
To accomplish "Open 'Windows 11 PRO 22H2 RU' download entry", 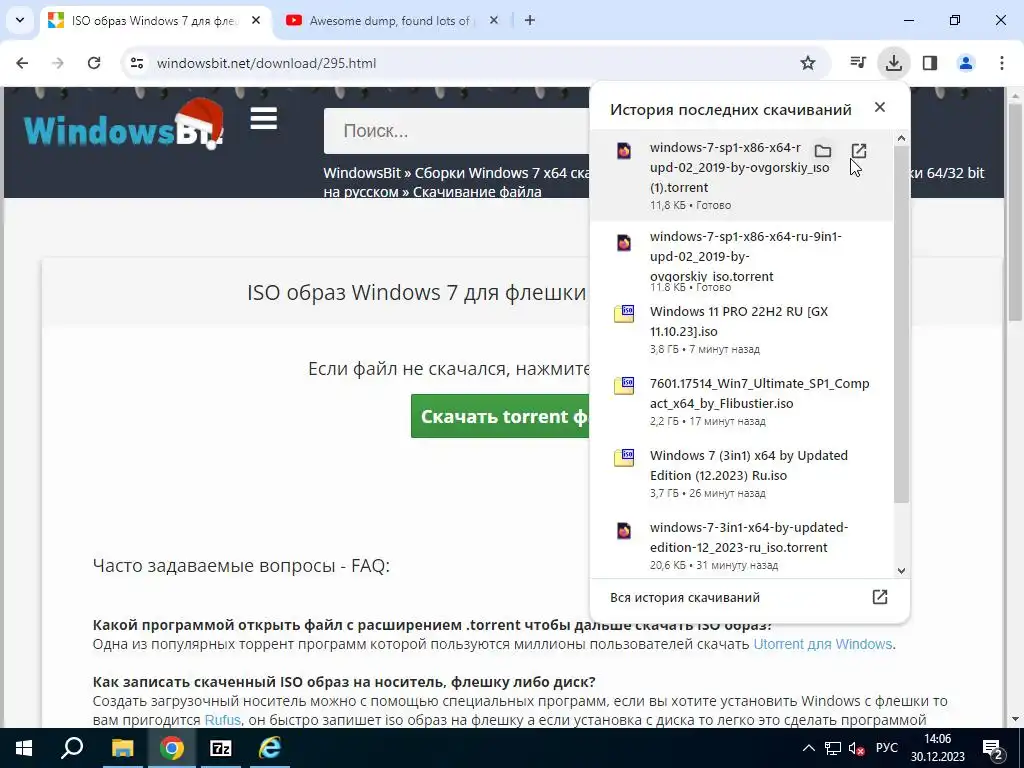I will [x=741, y=328].
